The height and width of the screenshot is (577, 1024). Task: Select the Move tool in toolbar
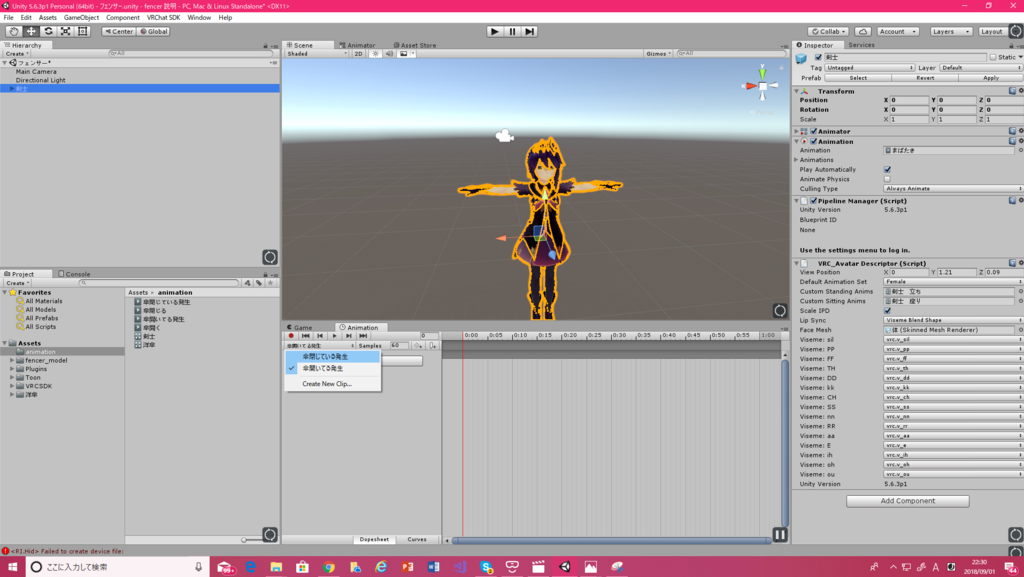point(31,31)
